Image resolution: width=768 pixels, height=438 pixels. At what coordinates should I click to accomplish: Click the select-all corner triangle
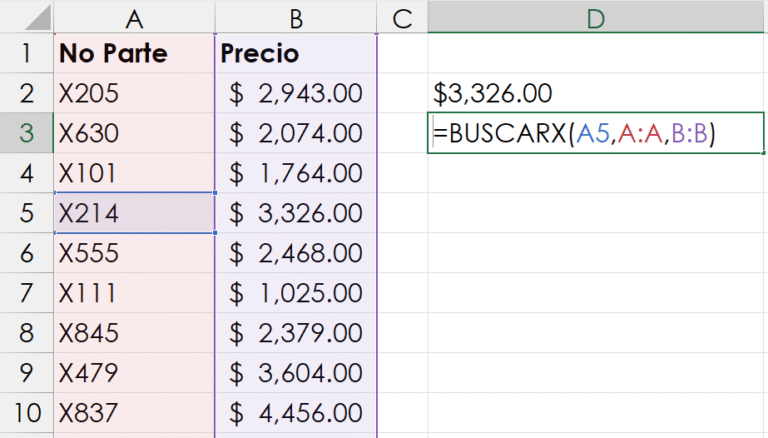pos(28,17)
